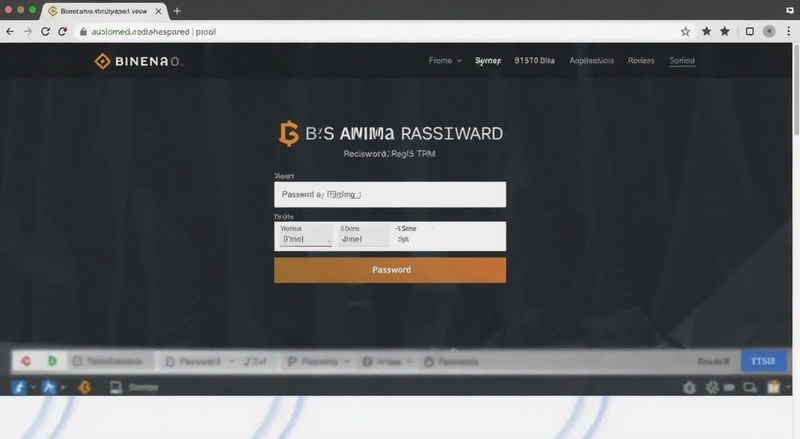The image size is (800, 439).
Task: Click the first blurred item in bottom bar
Action: (x=108, y=361)
